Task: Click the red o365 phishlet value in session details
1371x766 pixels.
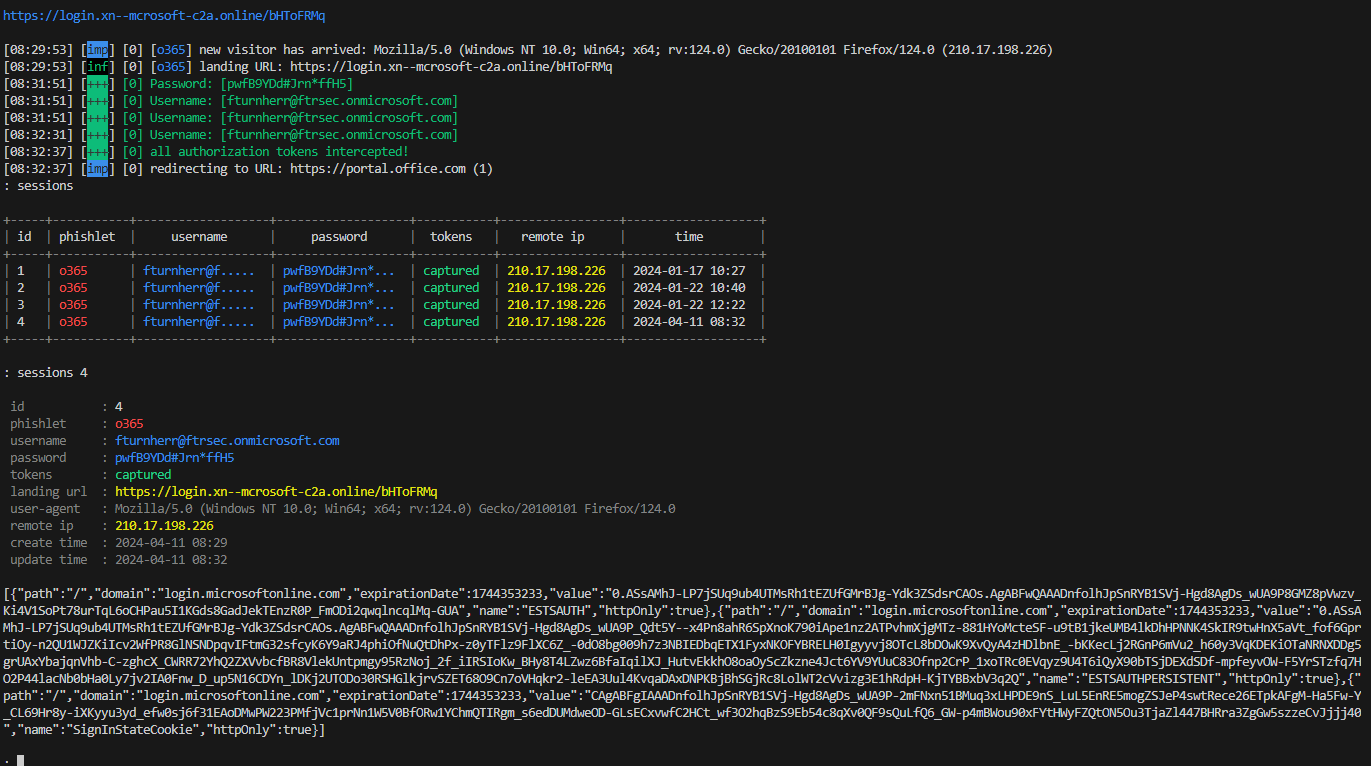Action: (x=129, y=424)
